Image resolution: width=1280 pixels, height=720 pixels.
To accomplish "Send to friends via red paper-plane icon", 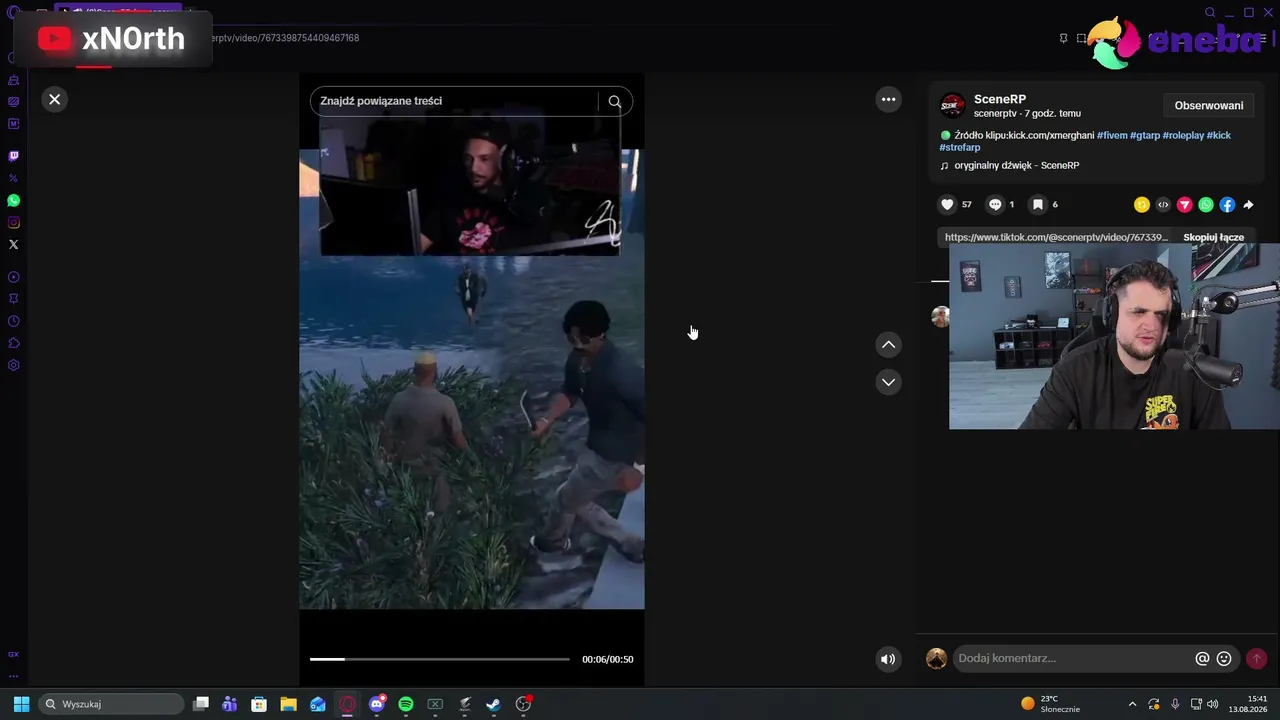I will pyautogui.click(x=1185, y=205).
